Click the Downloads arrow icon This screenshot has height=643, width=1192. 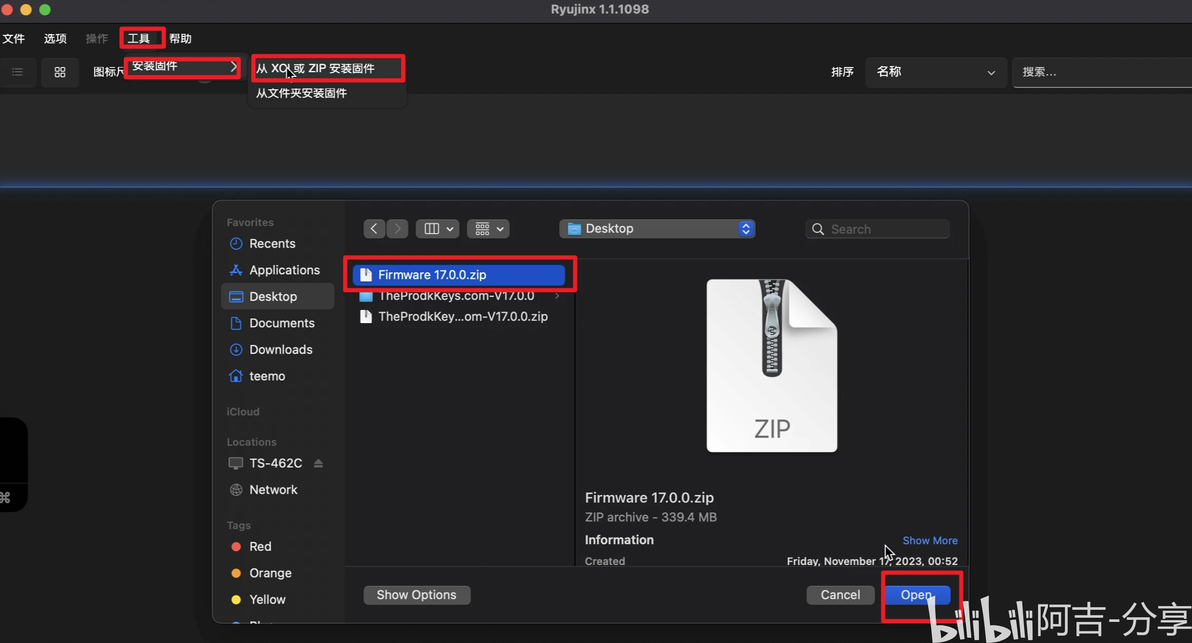(236, 350)
